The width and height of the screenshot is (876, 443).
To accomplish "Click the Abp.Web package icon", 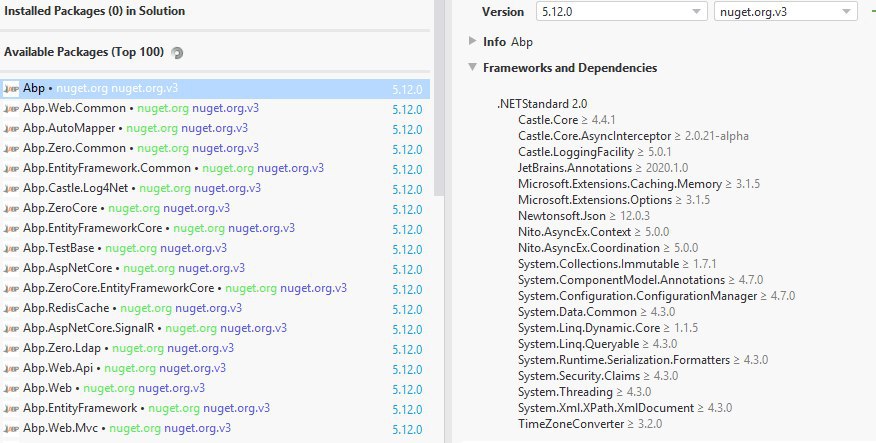I will (11, 389).
